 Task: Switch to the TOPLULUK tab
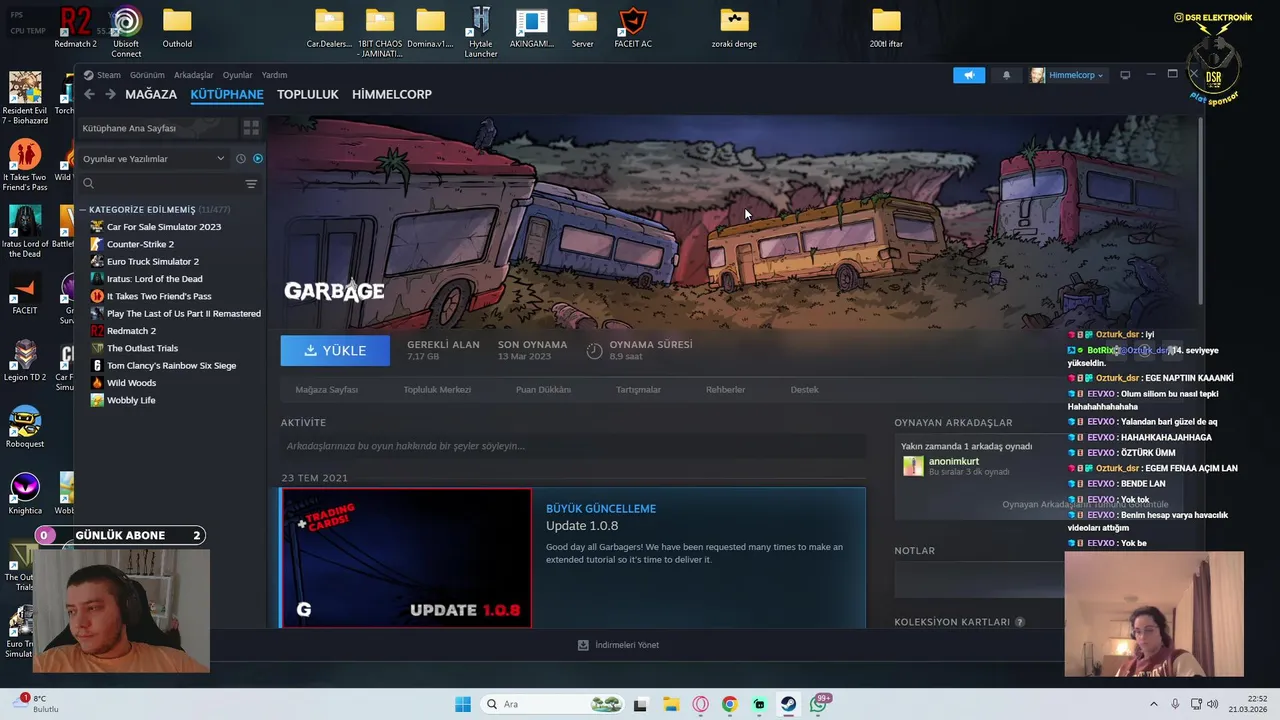[x=308, y=94]
